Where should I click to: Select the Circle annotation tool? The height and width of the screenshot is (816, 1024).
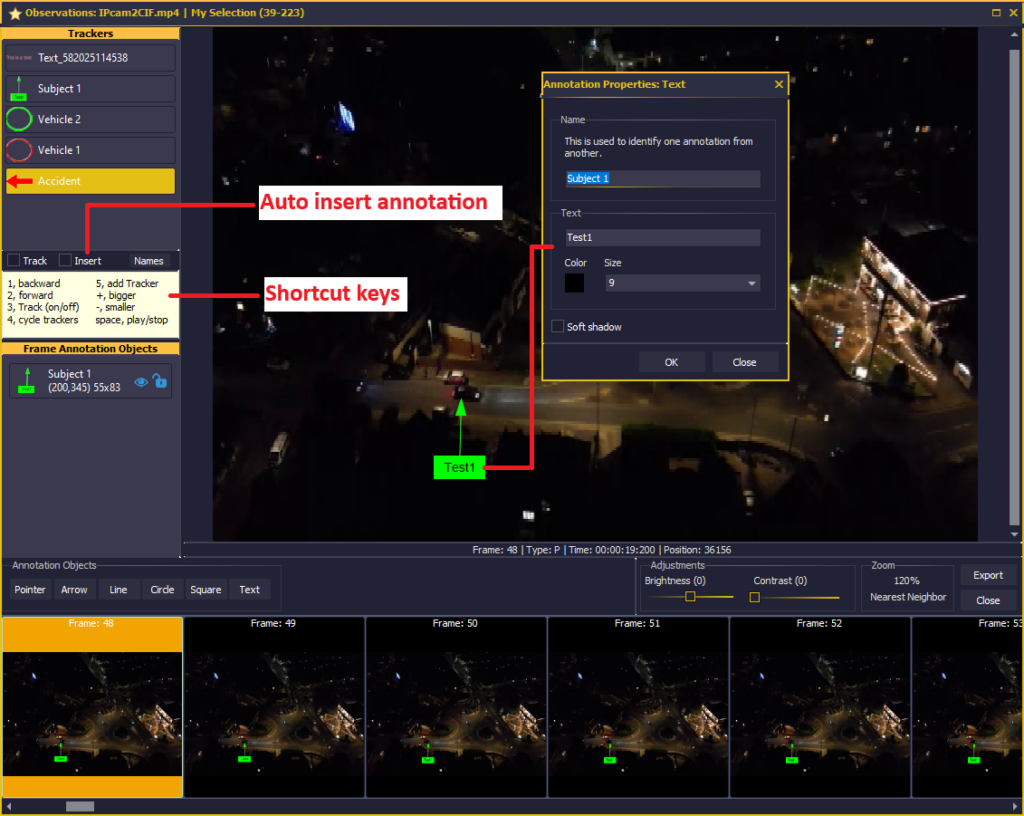click(162, 589)
